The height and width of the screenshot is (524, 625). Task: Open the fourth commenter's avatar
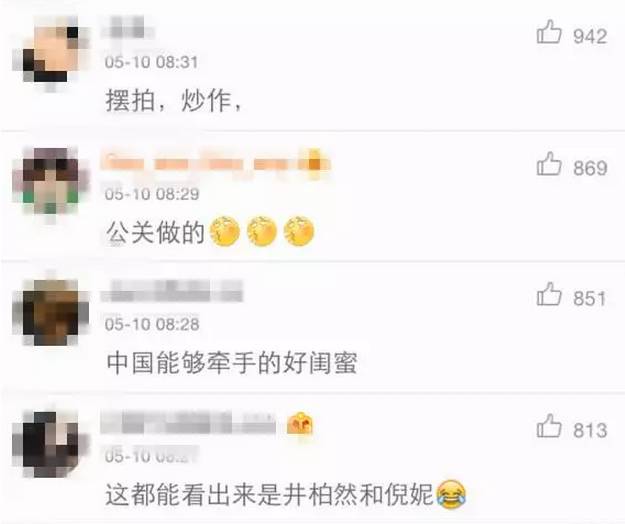50,444
